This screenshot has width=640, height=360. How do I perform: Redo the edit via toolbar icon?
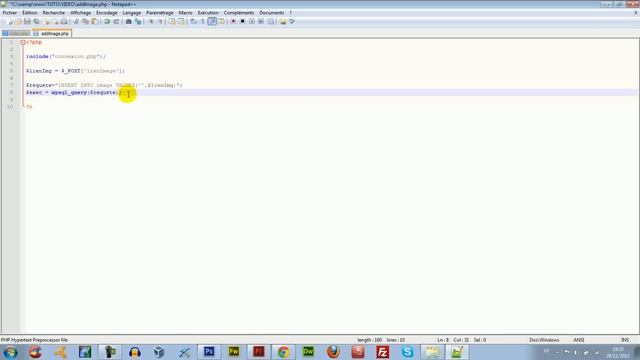(116, 21)
